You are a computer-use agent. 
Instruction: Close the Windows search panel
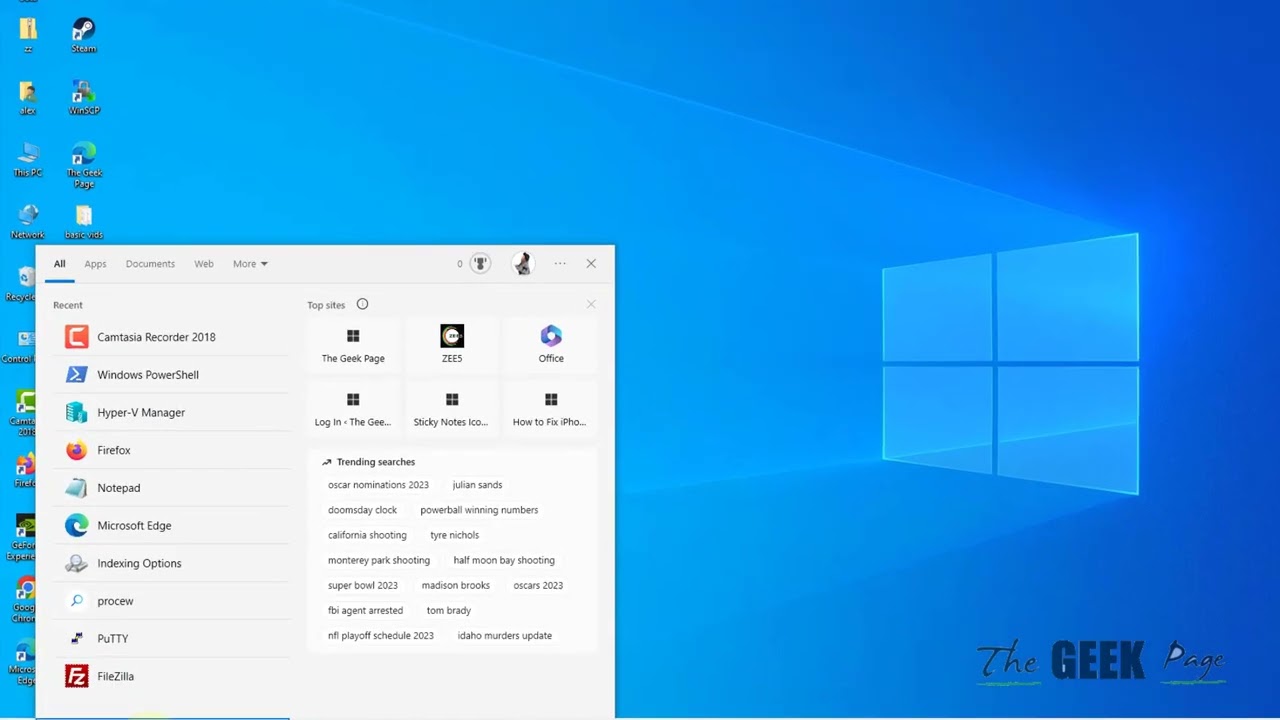click(x=591, y=264)
